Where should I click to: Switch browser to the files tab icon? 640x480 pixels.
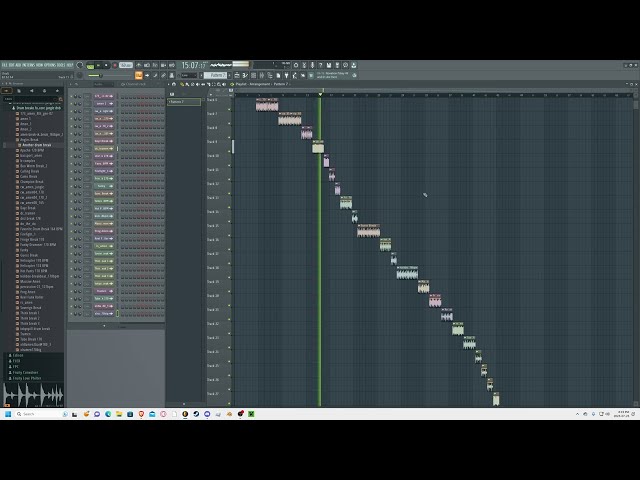tap(19, 91)
